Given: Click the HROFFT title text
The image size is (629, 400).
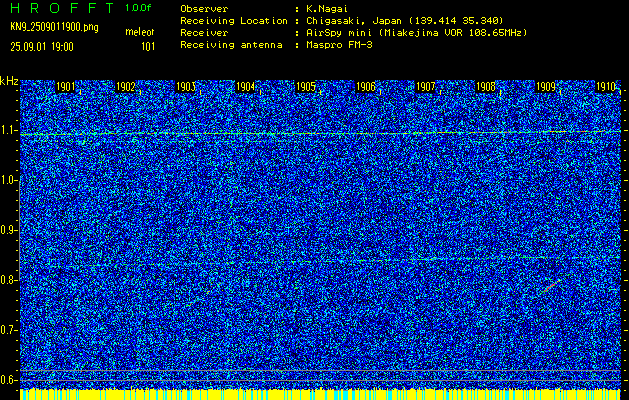Looking at the screenshot, I should [62, 8].
